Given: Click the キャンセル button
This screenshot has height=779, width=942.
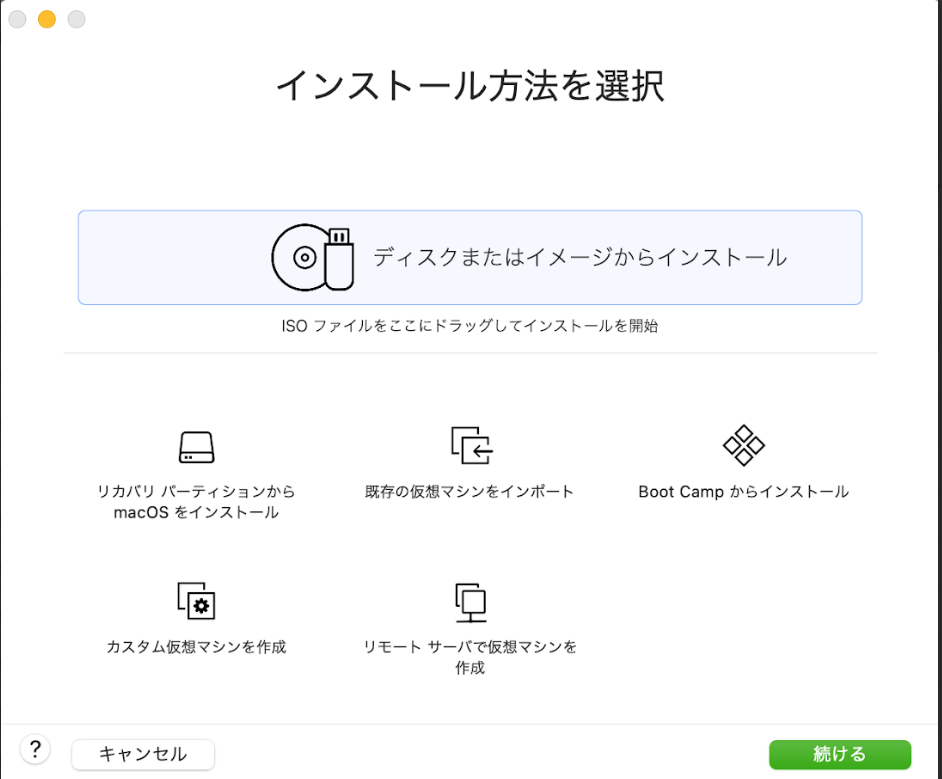Looking at the screenshot, I should (143, 754).
